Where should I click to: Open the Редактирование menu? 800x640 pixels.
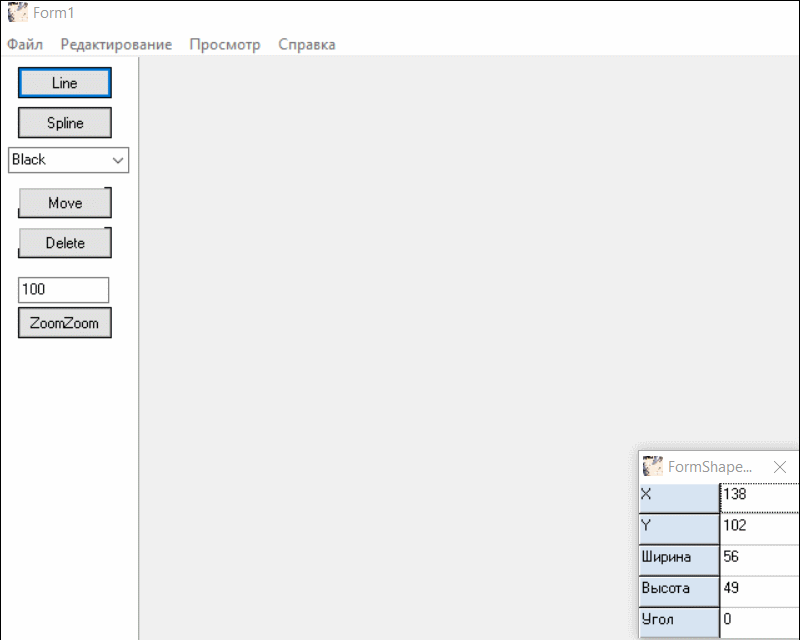(116, 44)
